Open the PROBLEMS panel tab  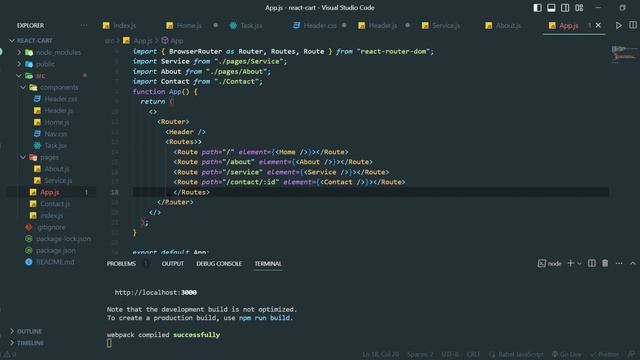[121, 264]
